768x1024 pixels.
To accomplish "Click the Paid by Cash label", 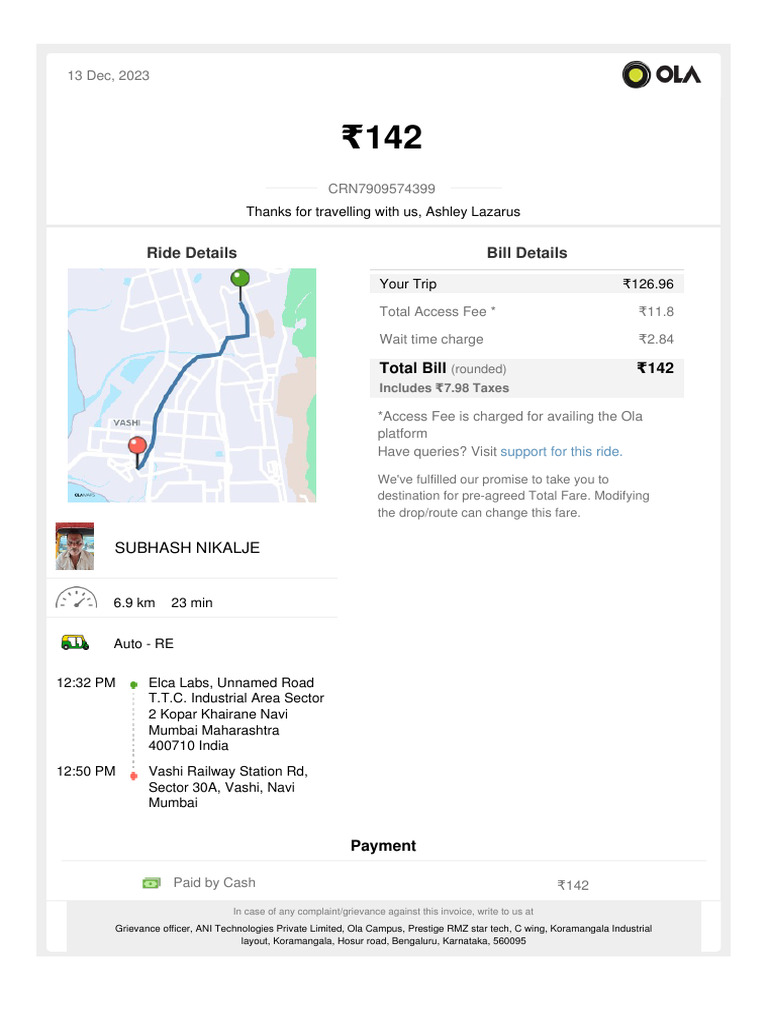I will coord(214,883).
